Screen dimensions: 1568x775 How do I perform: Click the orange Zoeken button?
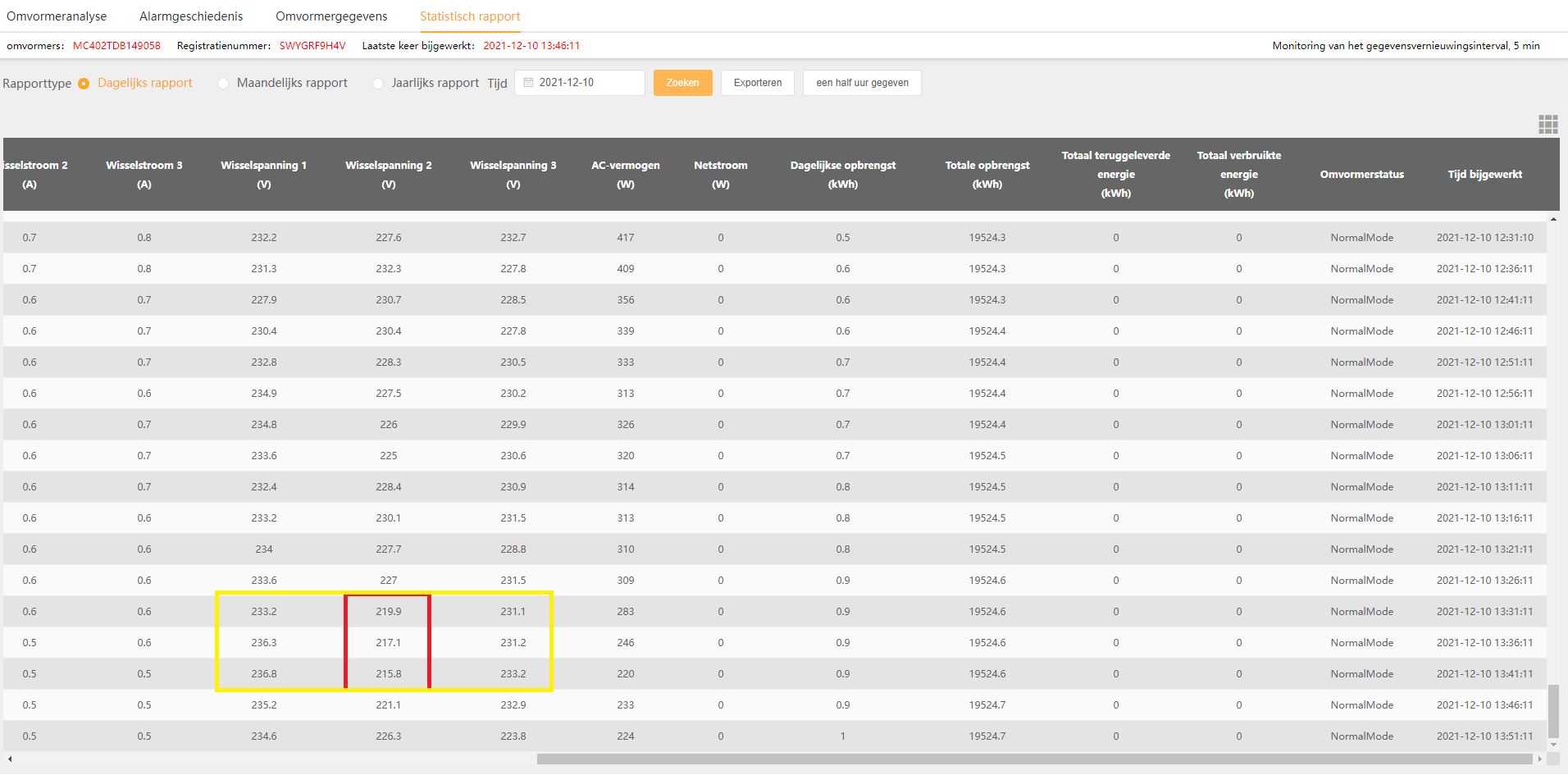click(682, 83)
